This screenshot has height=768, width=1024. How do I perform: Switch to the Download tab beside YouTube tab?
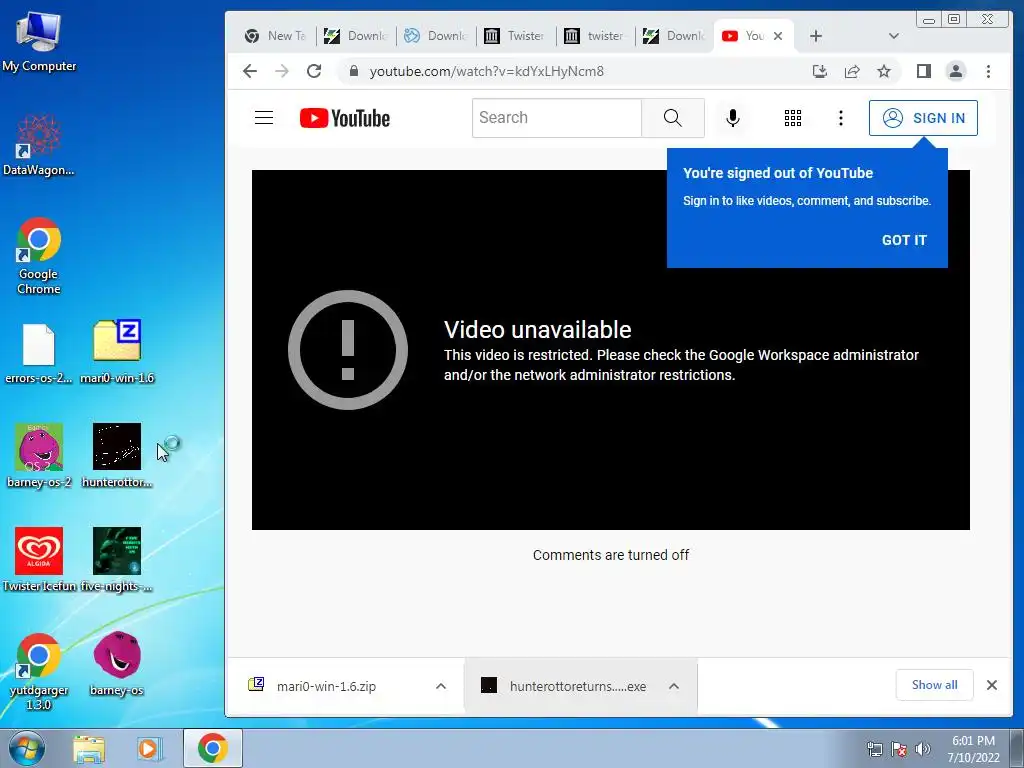[x=675, y=36]
